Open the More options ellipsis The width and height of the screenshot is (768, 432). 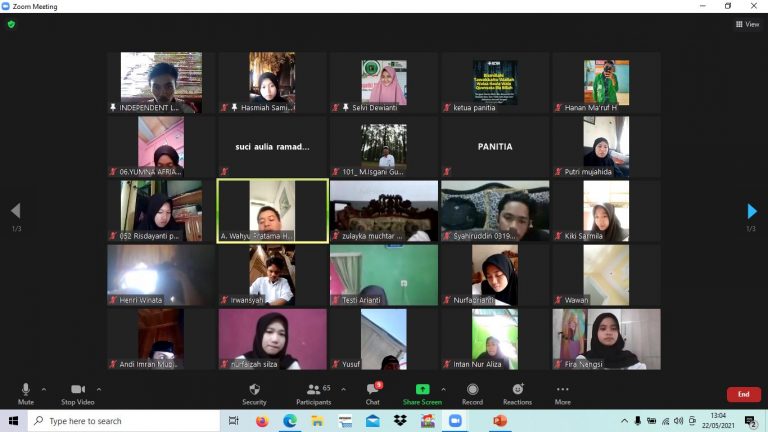pyautogui.click(x=562, y=389)
